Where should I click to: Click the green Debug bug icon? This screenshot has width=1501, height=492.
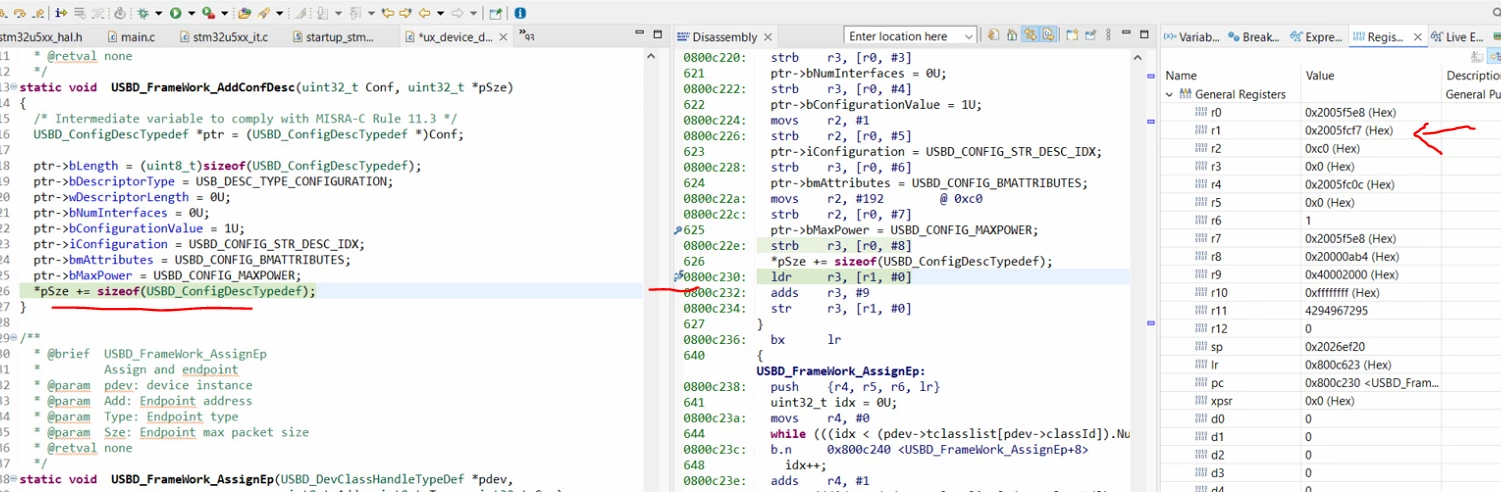click(x=143, y=13)
